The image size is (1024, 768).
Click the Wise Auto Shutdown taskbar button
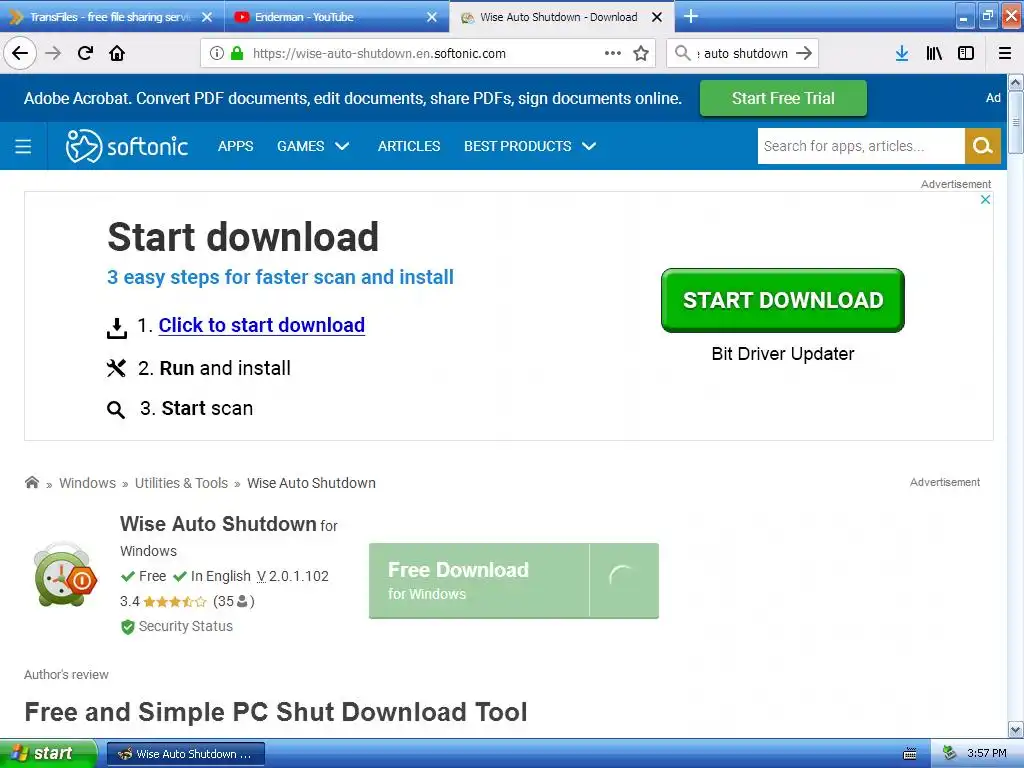point(185,754)
